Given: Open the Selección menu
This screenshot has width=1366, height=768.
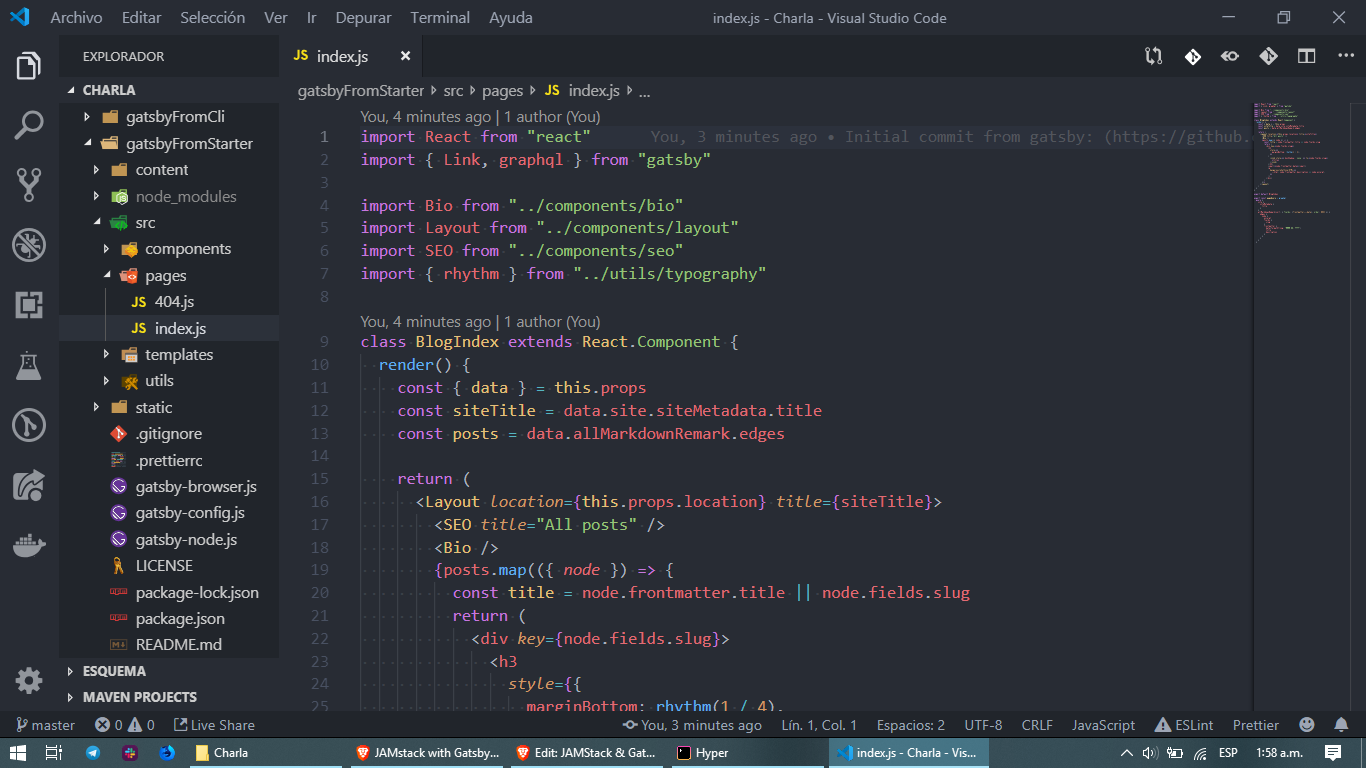Looking at the screenshot, I should tap(212, 18).
